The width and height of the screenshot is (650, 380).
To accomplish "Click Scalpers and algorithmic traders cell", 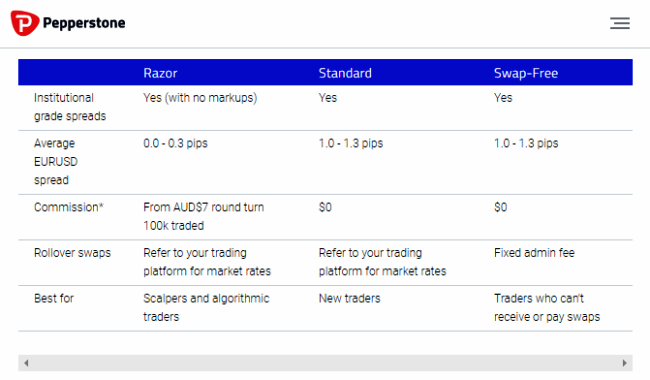I will [x=206, y=307].
